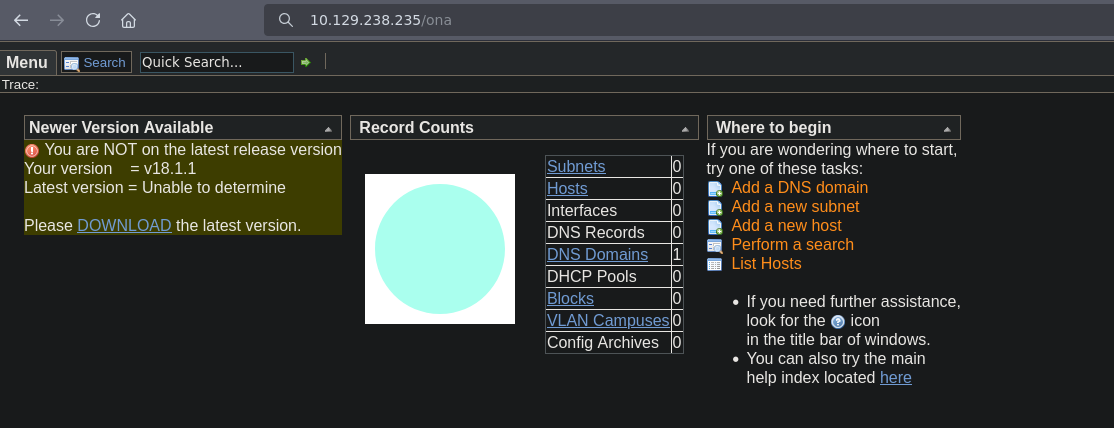Open the Search button in toolbar
1114x428 pixels.
[96, 62]
